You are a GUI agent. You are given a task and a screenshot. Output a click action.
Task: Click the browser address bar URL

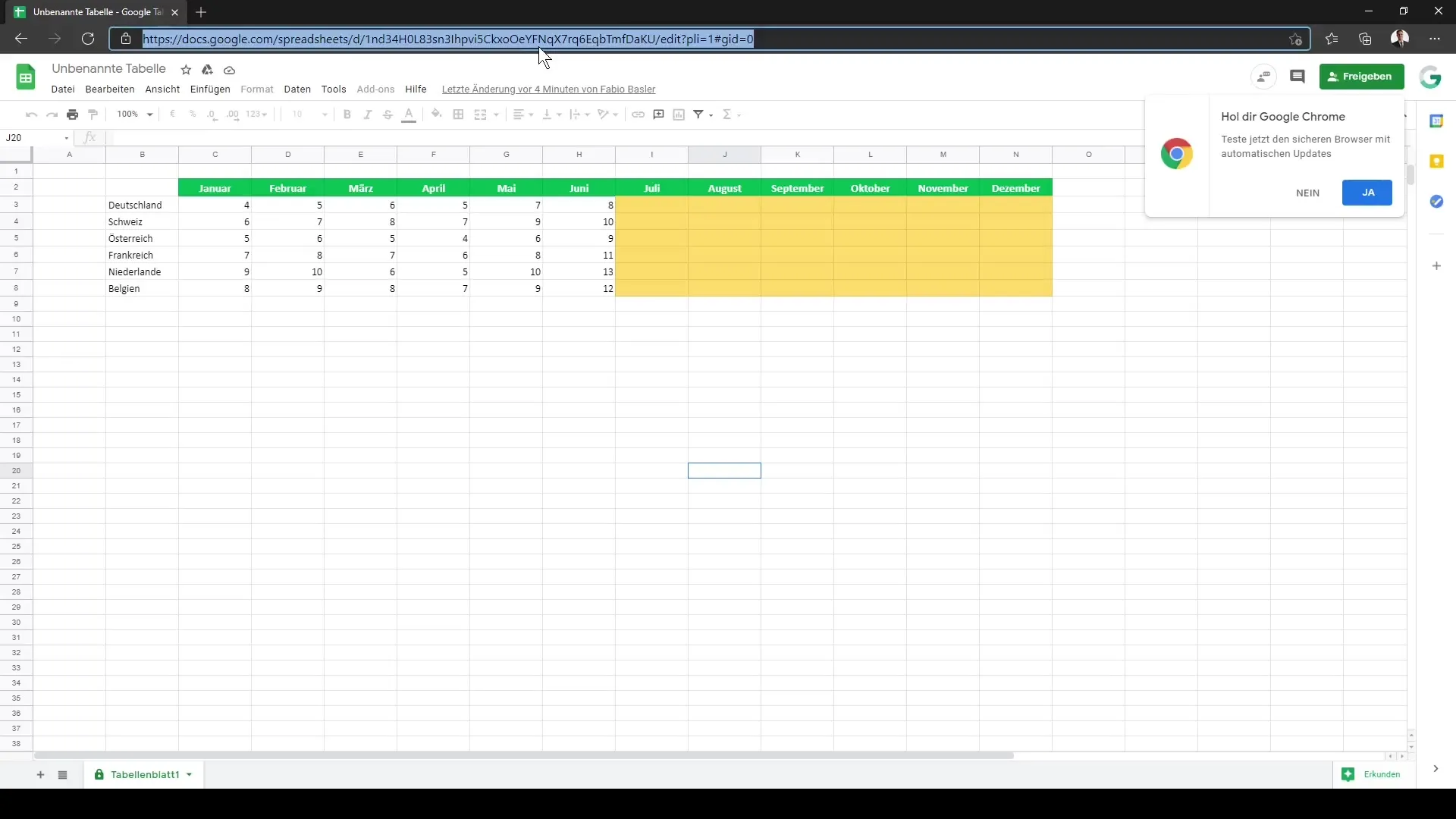(x=448, y=39)
